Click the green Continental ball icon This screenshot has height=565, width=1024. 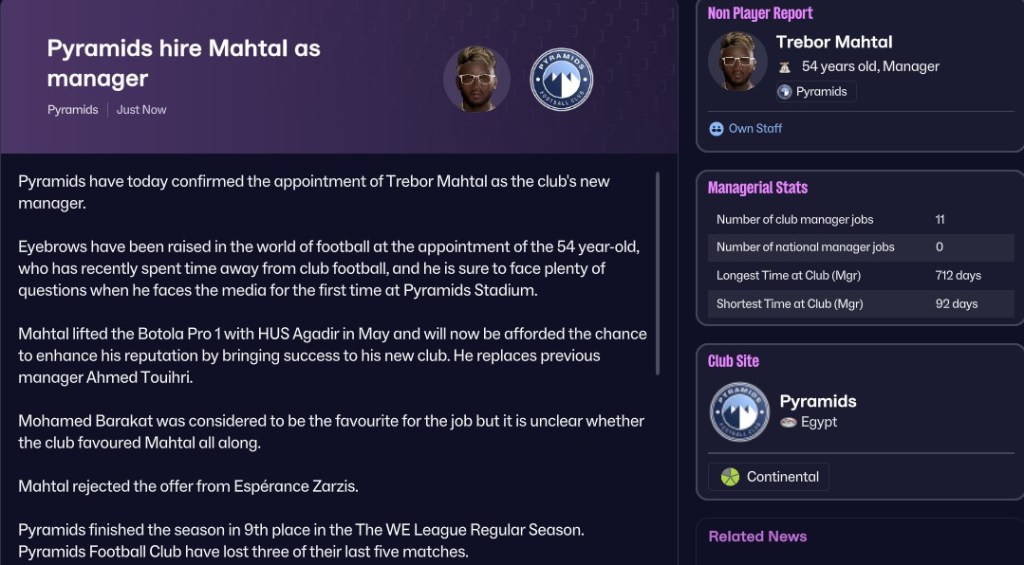pos(730,477)
